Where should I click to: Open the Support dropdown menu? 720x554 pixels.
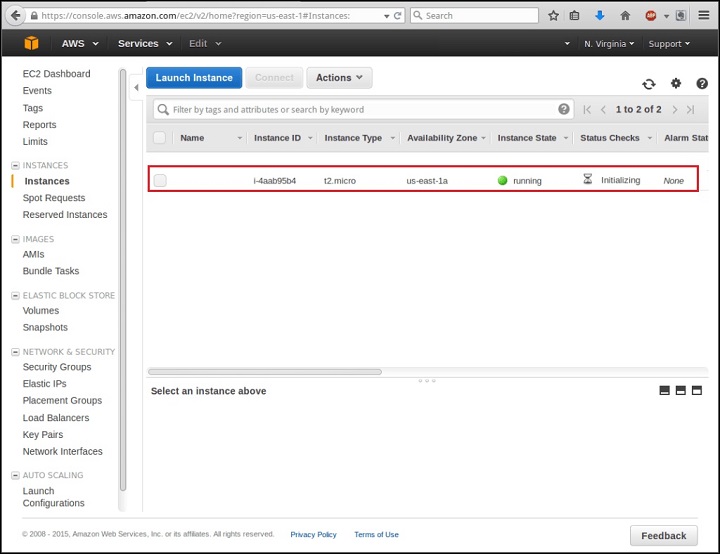[x=669, y=44]
